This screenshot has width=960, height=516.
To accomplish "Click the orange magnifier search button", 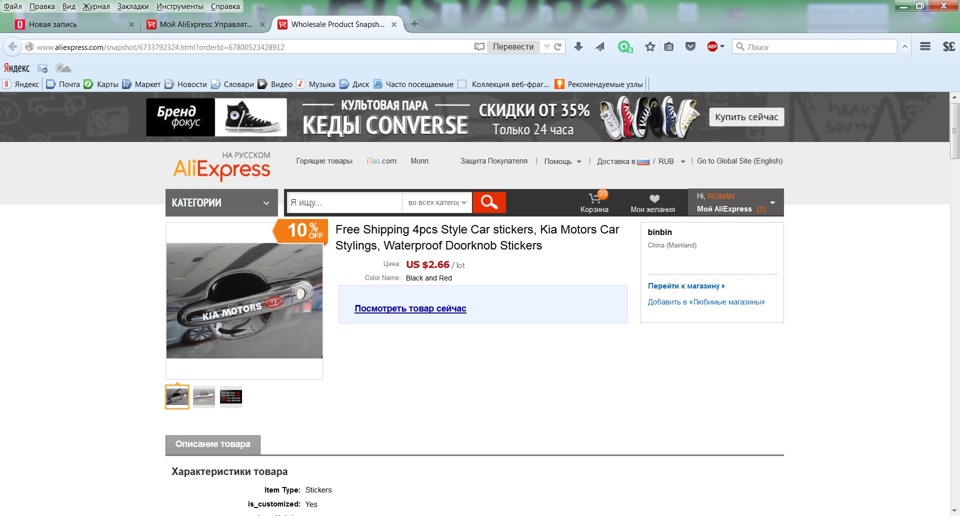I will (489, 202).
